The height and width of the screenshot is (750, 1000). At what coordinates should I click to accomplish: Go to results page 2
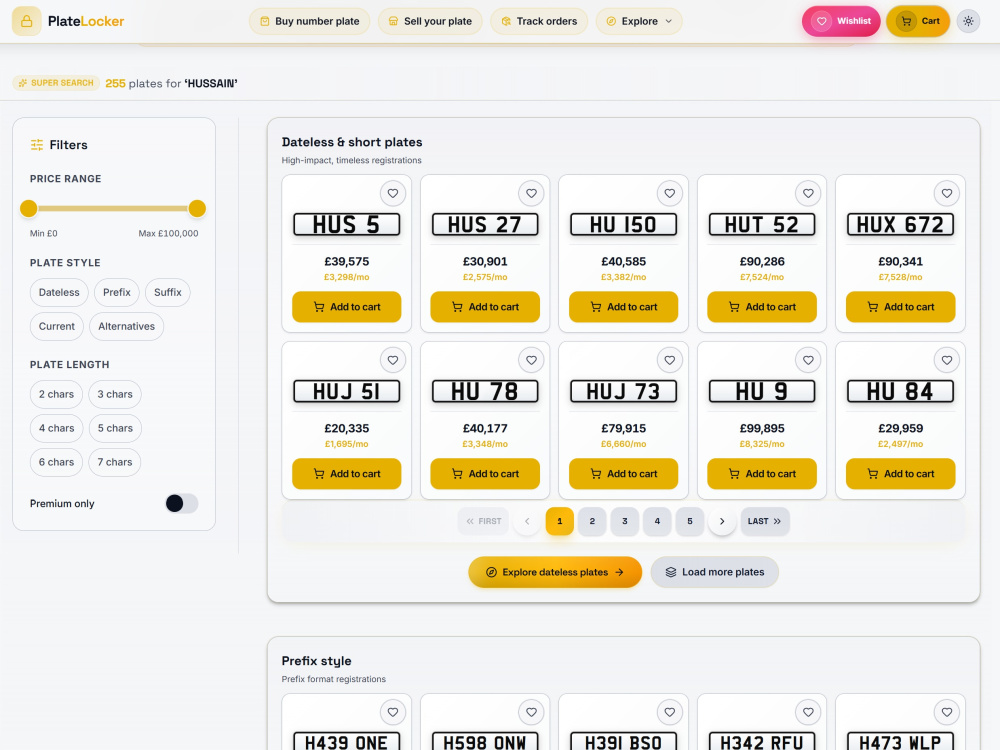coord(592,521)
